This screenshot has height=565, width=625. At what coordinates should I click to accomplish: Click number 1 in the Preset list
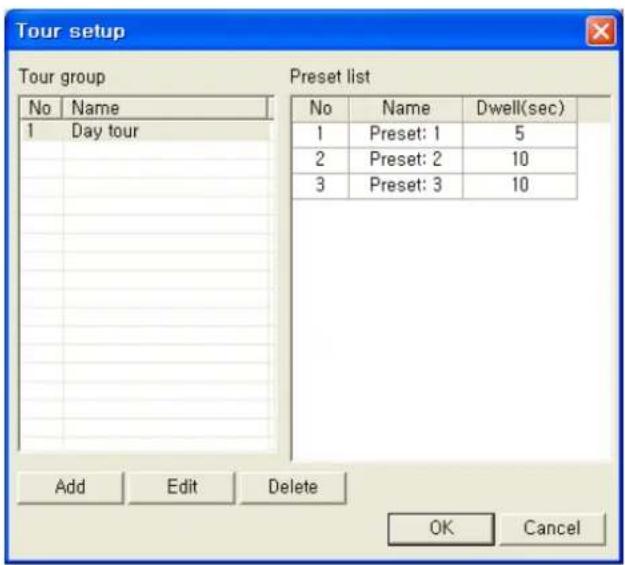point(321,134)
